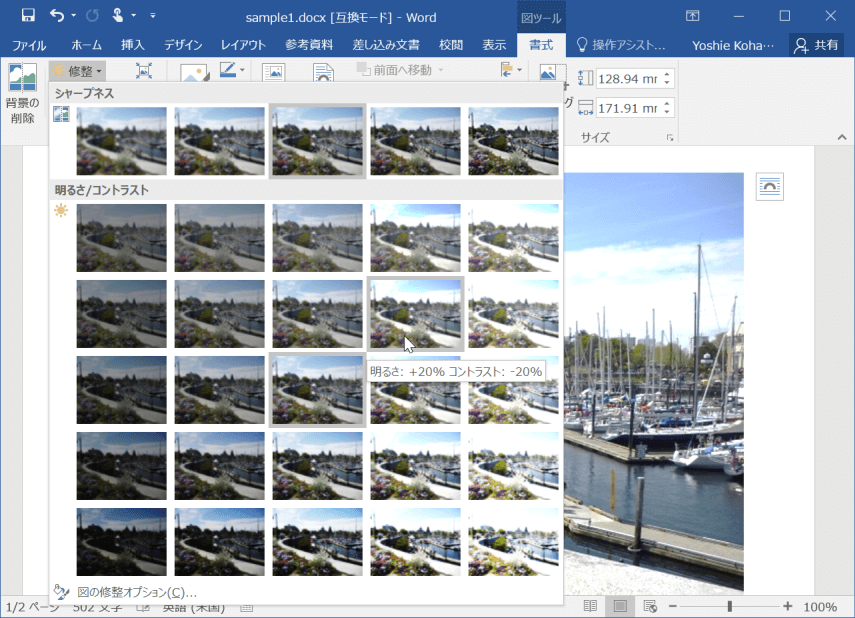
Task: Choose middle thumbnail in fourth brightness row
Action: coord(317,466)
